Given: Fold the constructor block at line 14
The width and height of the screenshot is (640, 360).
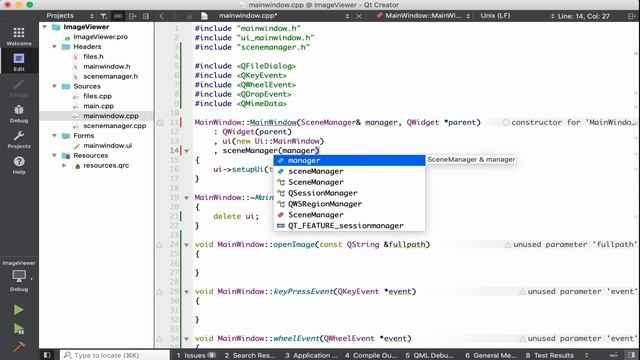Looking at the screenshot, I should 187,151.
